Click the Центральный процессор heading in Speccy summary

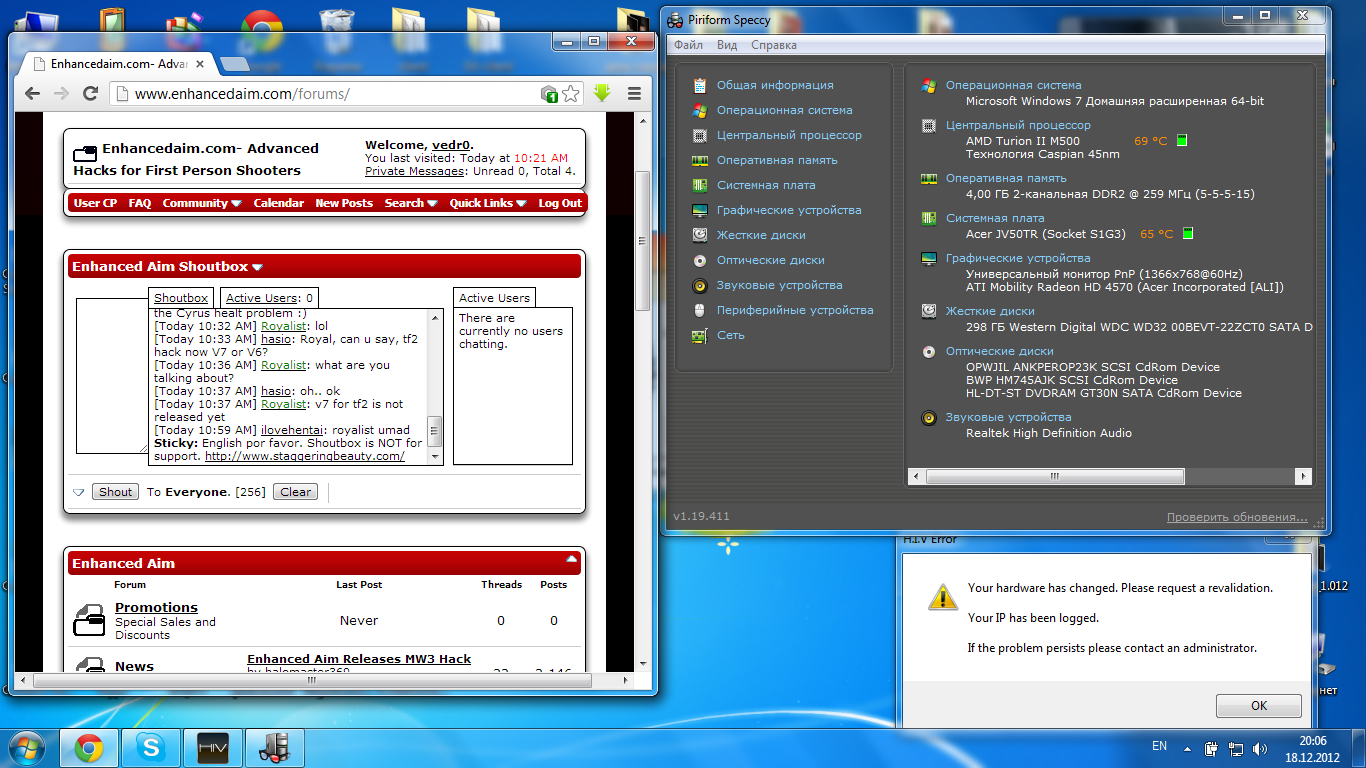(1018, 126)
